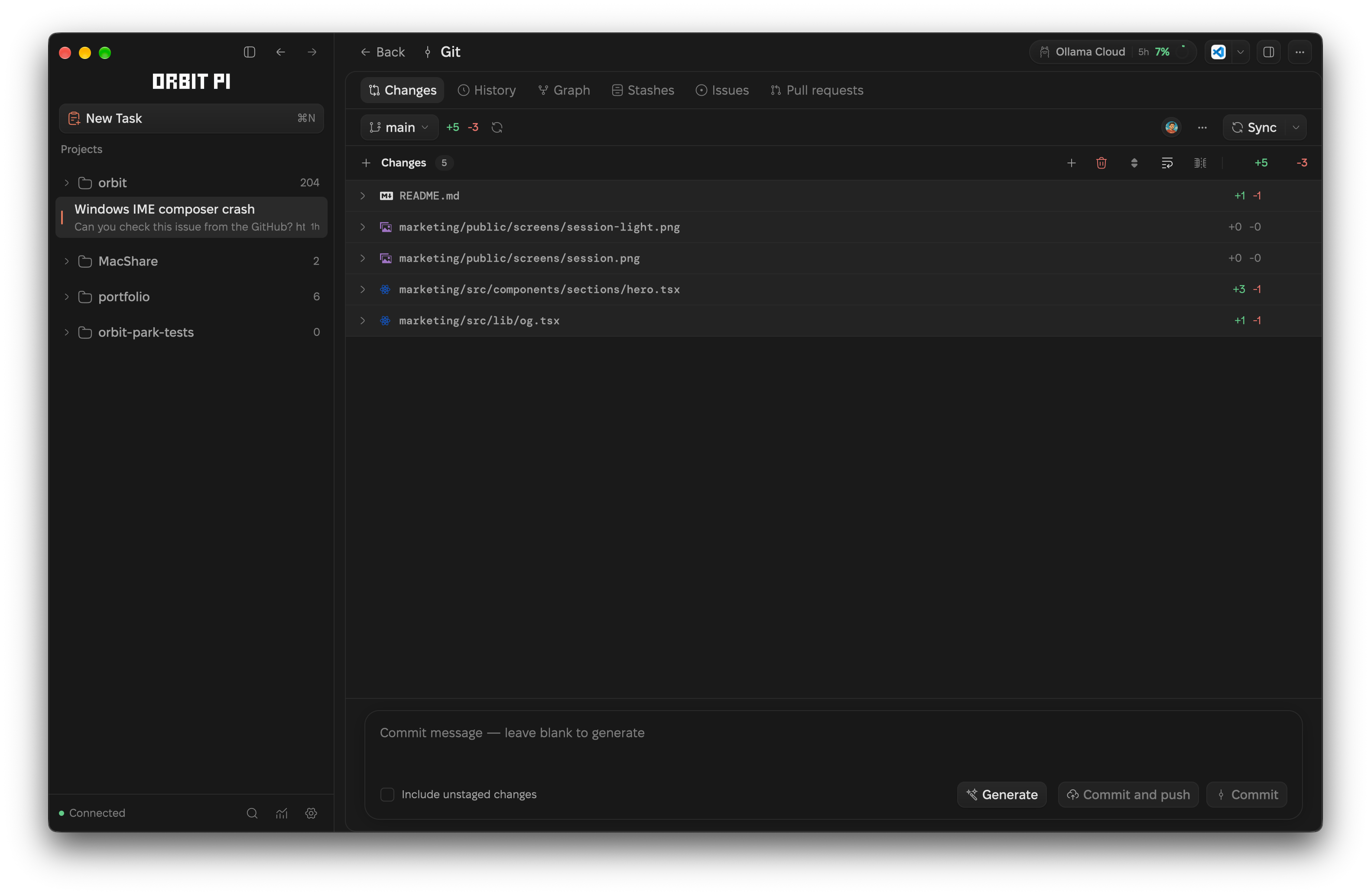Viewport: 1371px width, 896px height.
Task: Switch to the Pull requests tab
Action: 816,91
